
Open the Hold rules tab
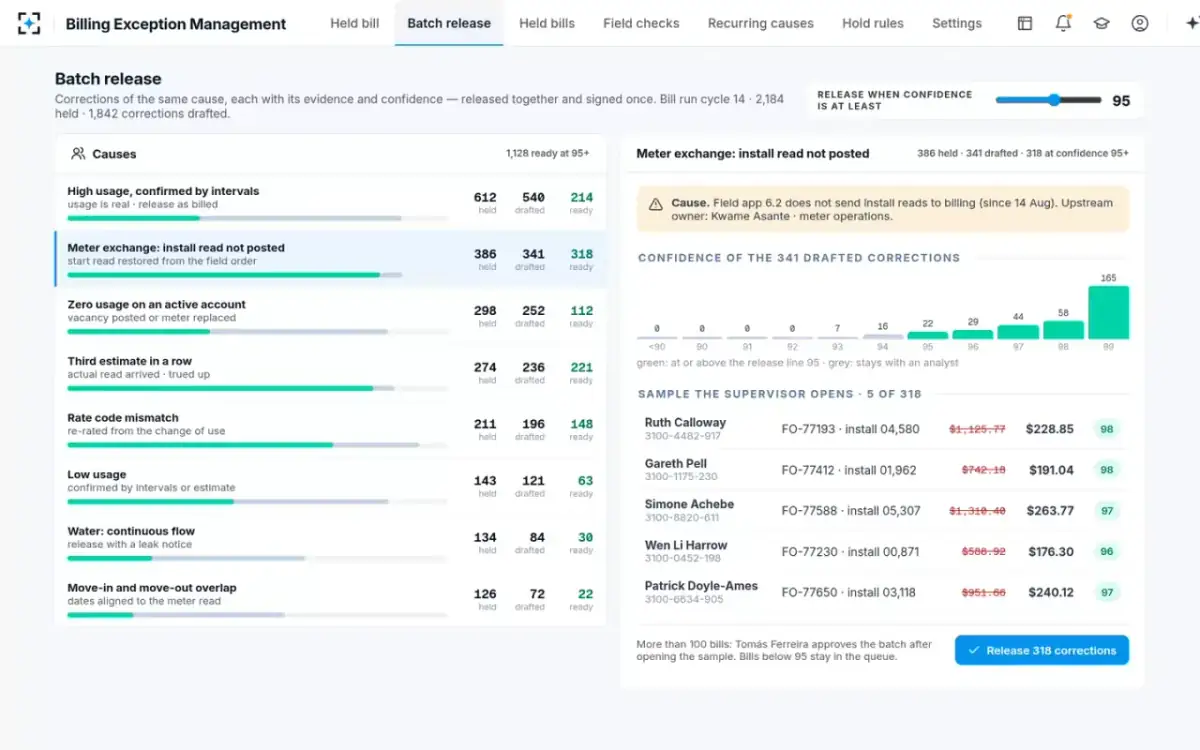(873, 23)
